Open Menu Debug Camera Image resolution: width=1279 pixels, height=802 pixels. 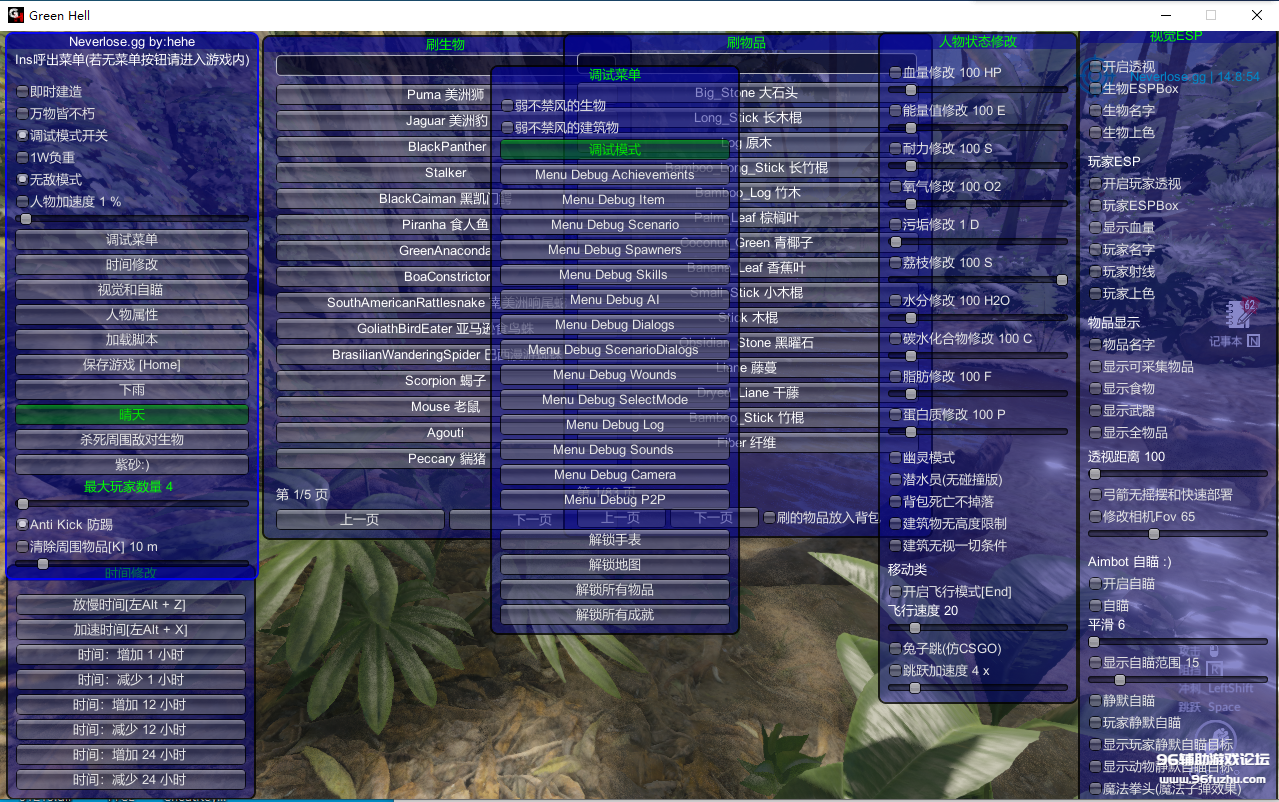(x=613, y=474)
